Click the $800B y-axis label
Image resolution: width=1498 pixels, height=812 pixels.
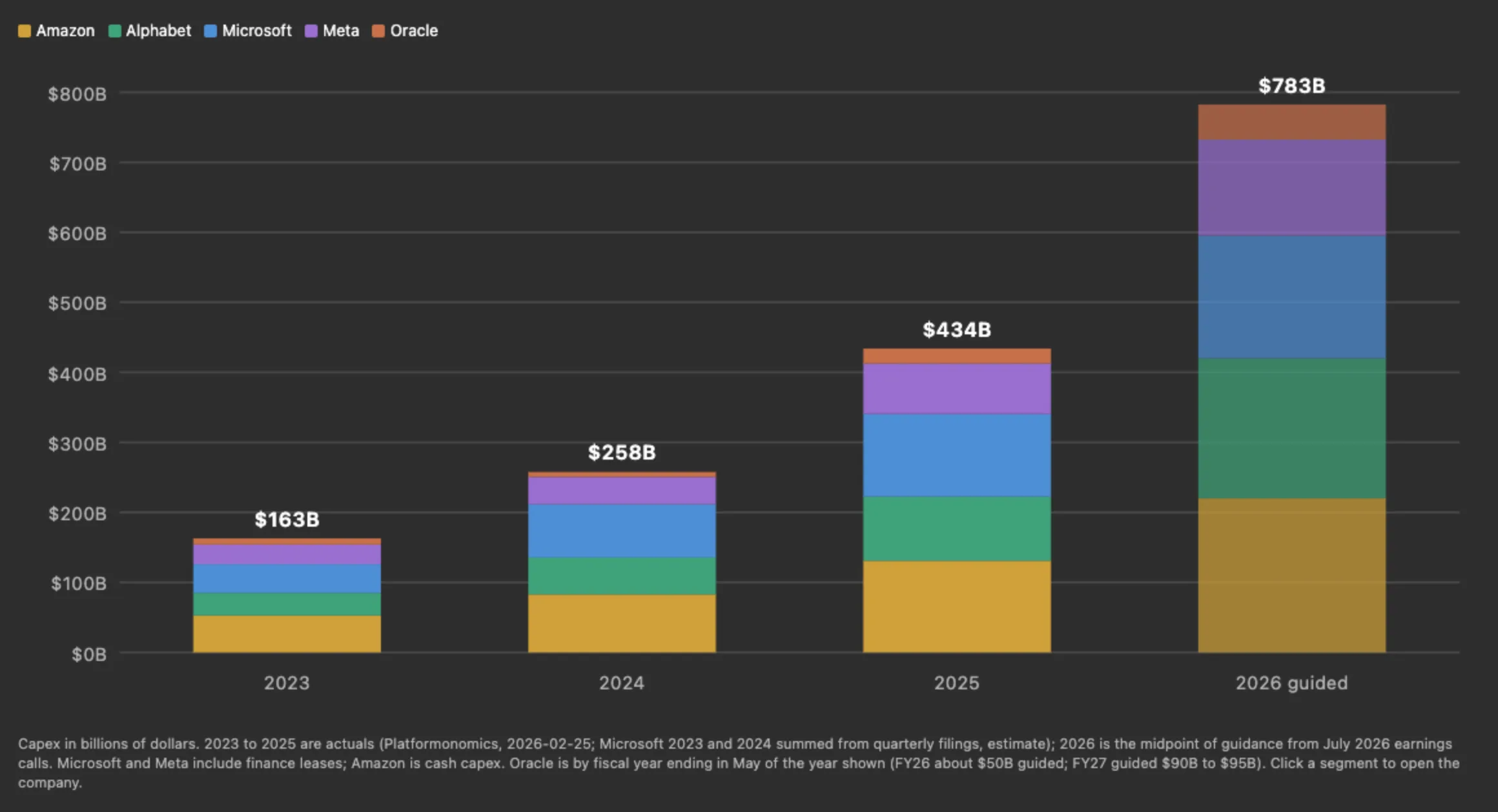77,94
